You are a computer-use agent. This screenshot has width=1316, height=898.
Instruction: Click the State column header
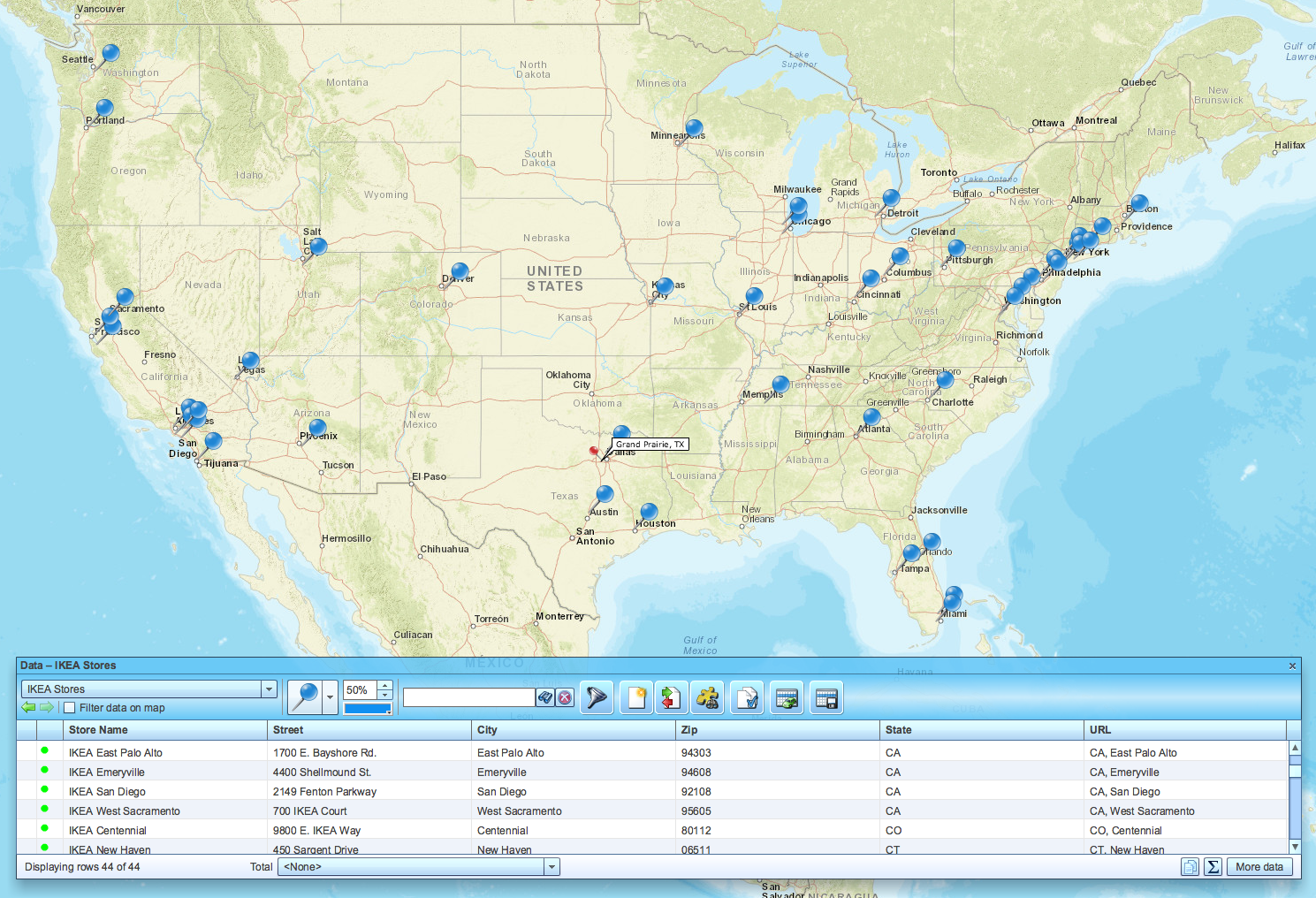(898, 730)
